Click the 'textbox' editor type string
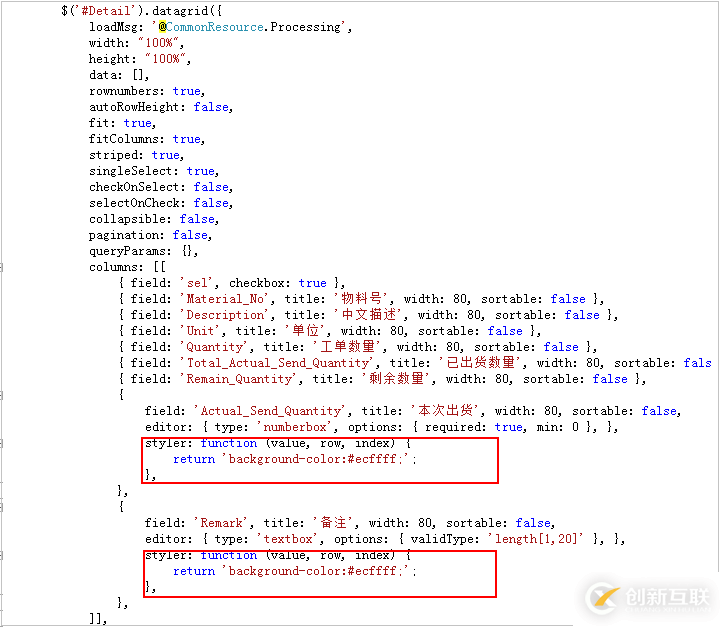Viewport: 720px width, 627px height. 288,539
